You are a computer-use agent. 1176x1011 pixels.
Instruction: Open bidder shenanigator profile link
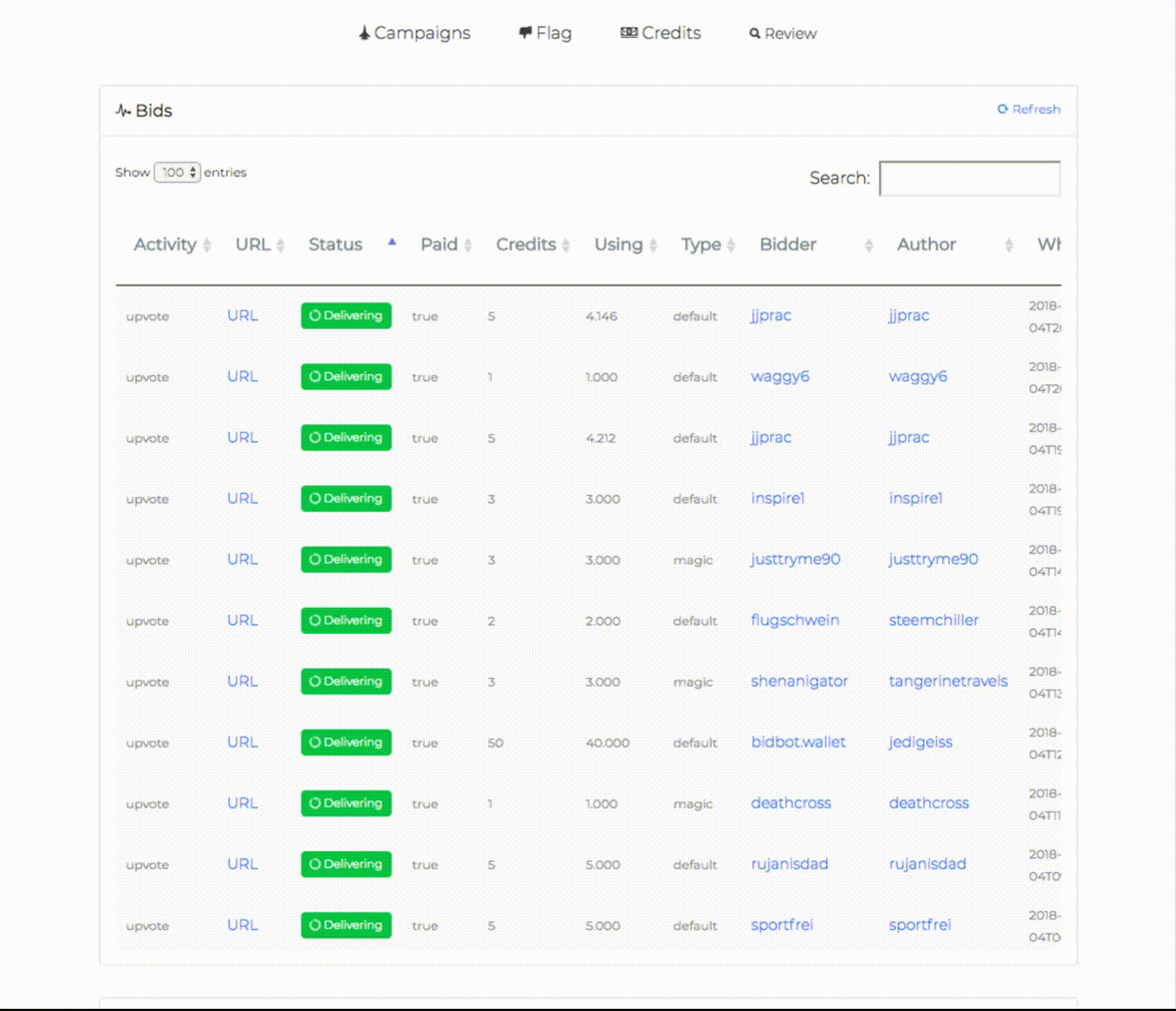[x=800, y=682]
